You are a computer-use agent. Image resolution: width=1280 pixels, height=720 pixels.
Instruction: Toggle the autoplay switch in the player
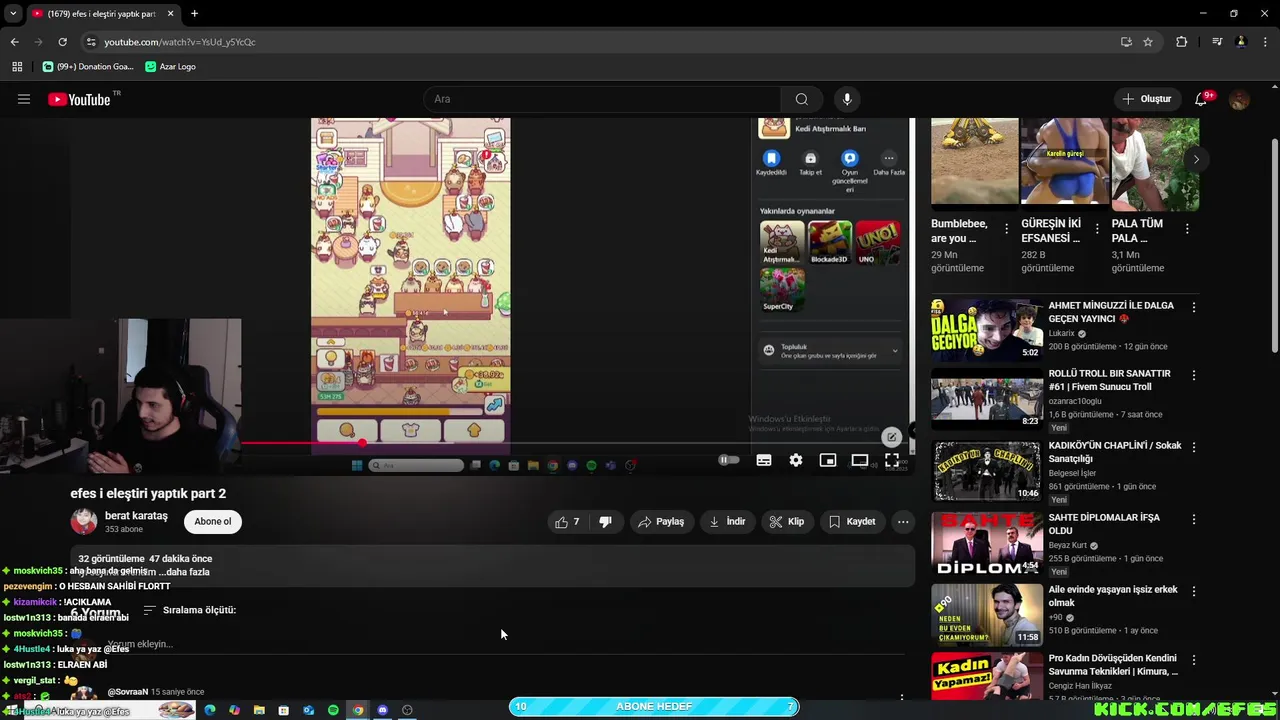coord(729,460)
